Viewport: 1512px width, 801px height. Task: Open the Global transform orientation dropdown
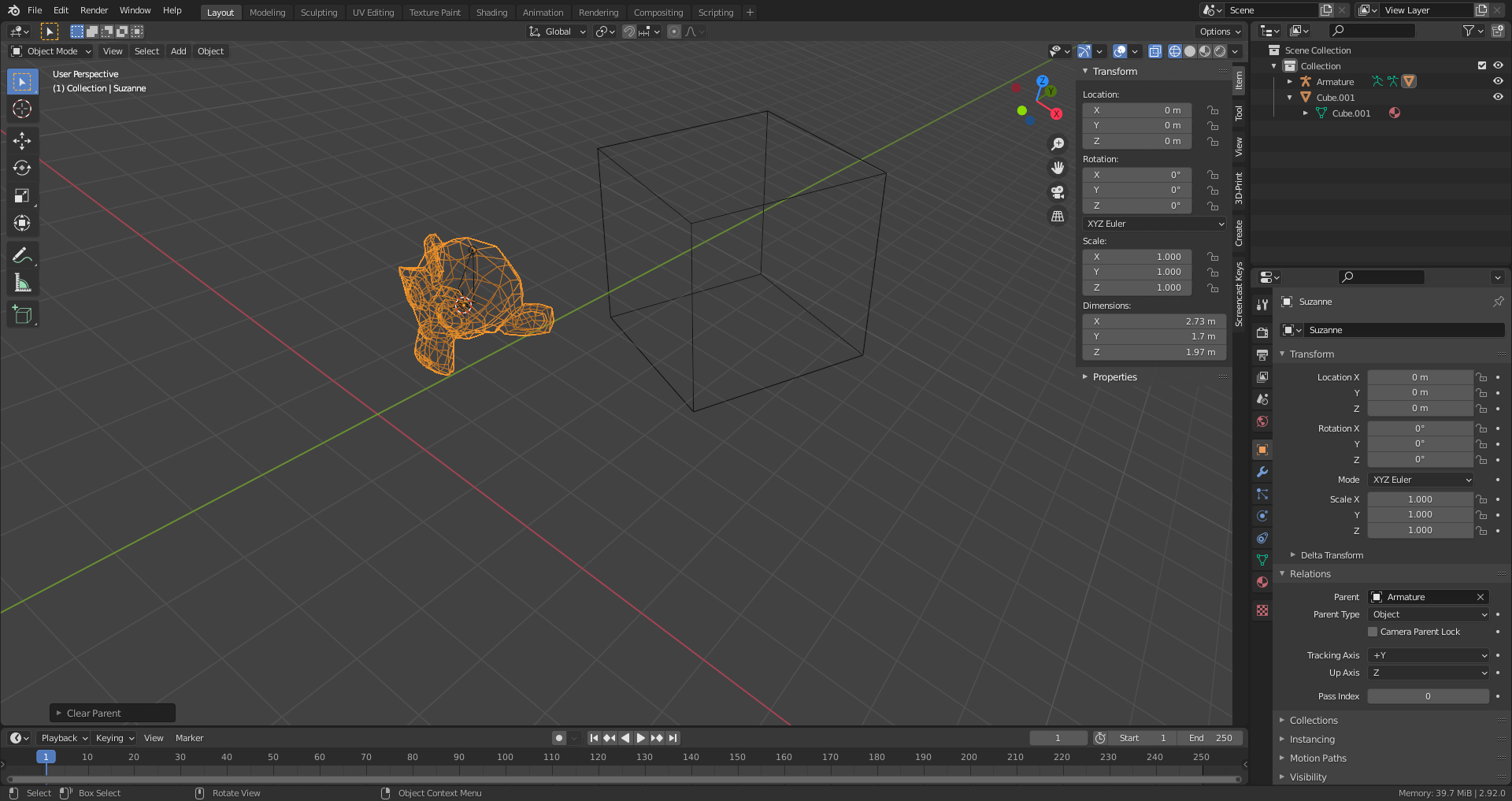click(558, 32)
